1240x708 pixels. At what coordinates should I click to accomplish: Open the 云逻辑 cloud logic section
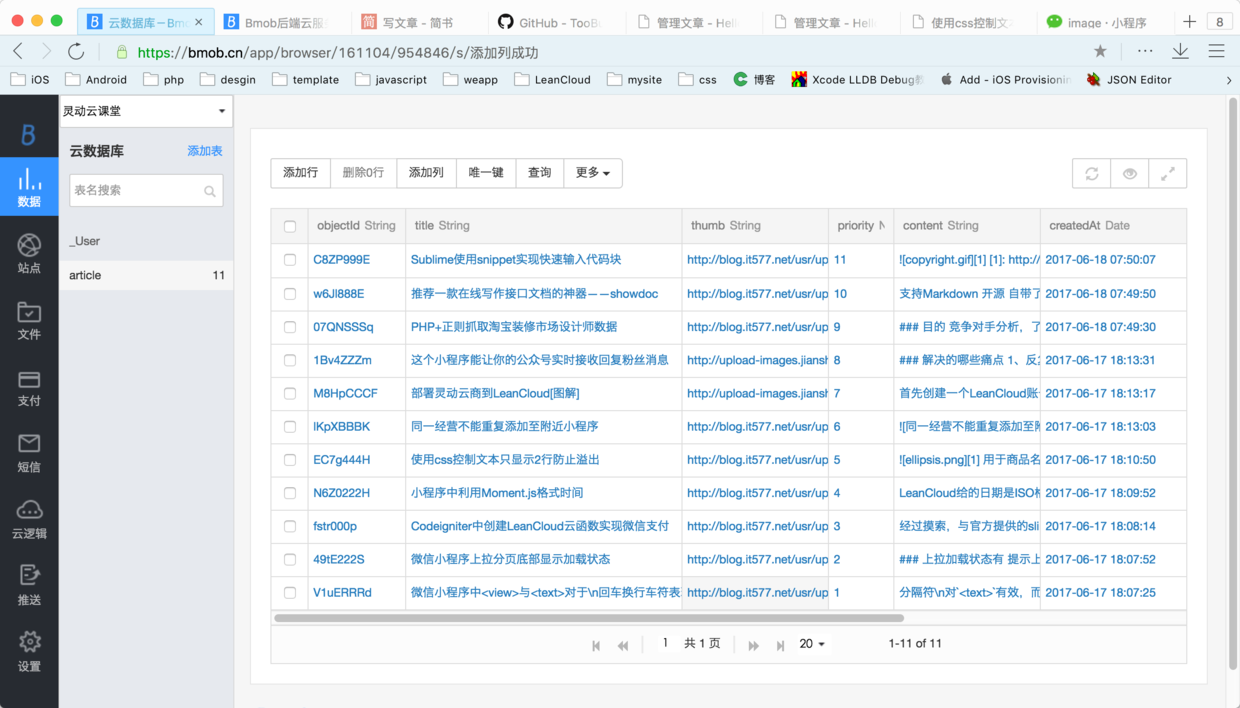tap(29, 520)
